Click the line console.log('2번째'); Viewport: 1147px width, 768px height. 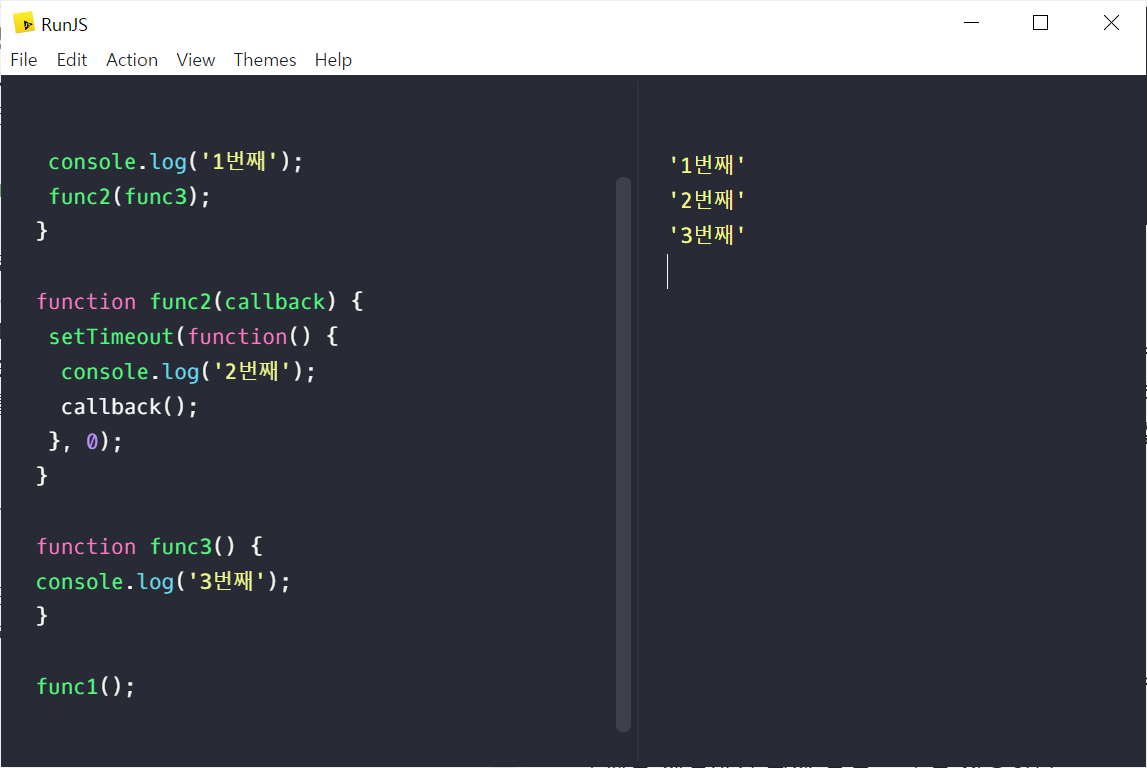(188, 372)
